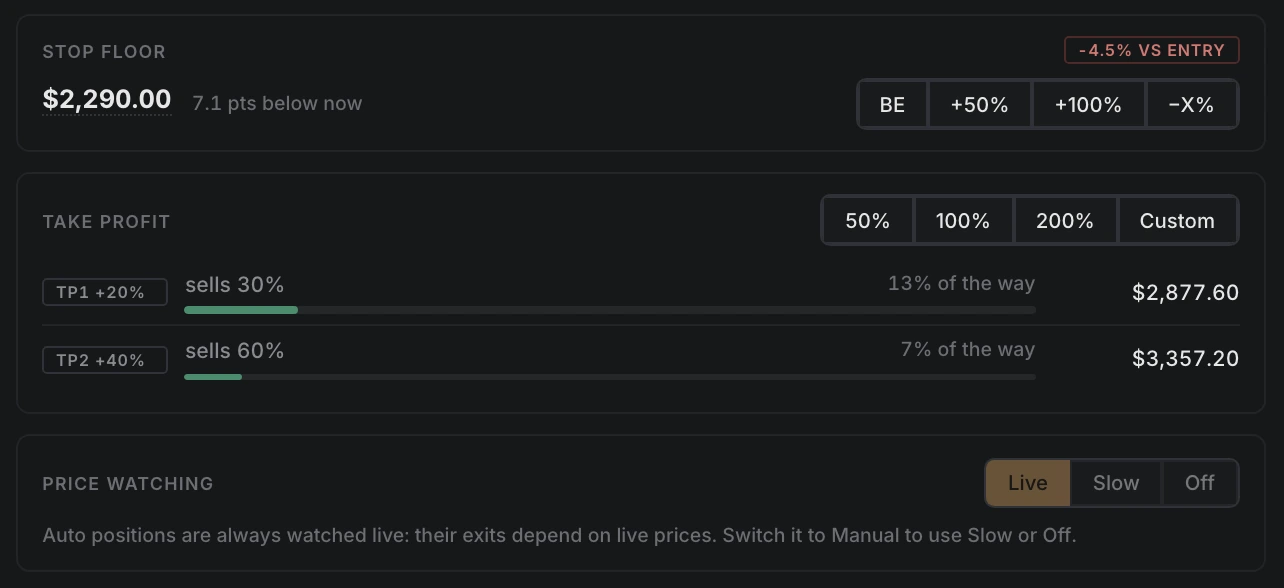Click the 'sells 30%' TP1 label
This screenshot has height=588, width=1284.
click(x=235, y=285)
